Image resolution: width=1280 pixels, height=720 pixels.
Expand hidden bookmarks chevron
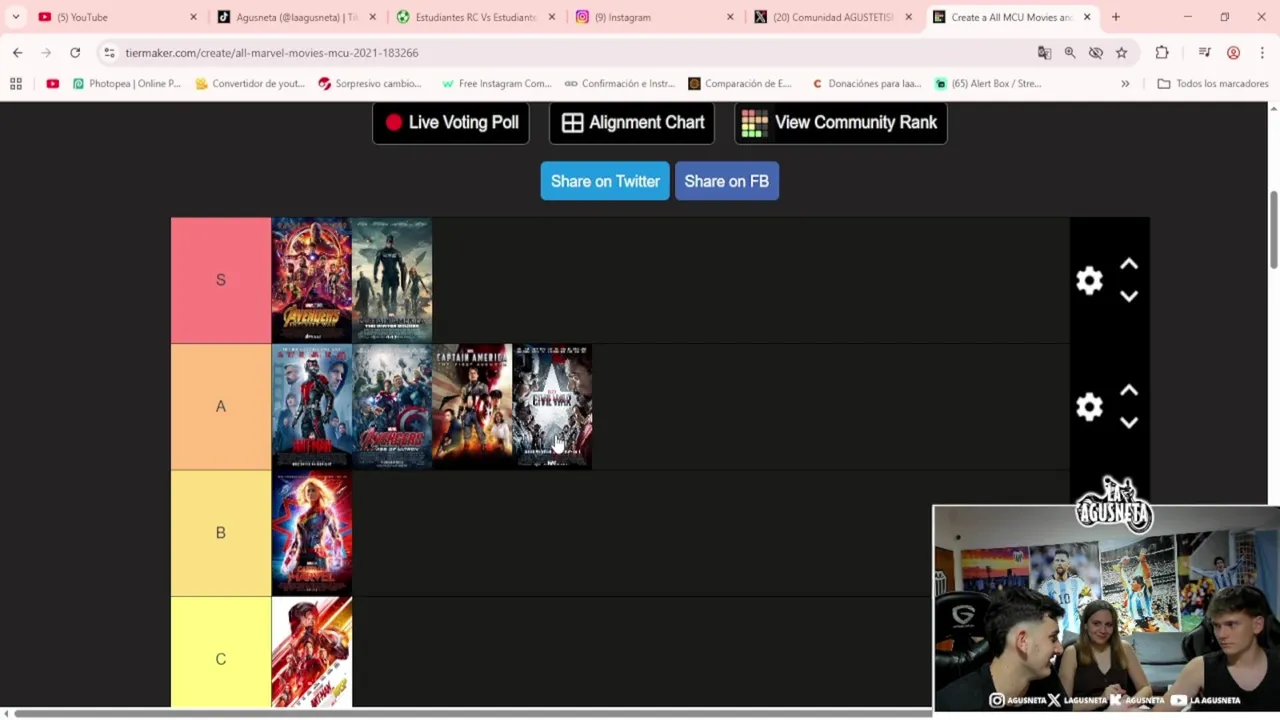[1125, 84]
